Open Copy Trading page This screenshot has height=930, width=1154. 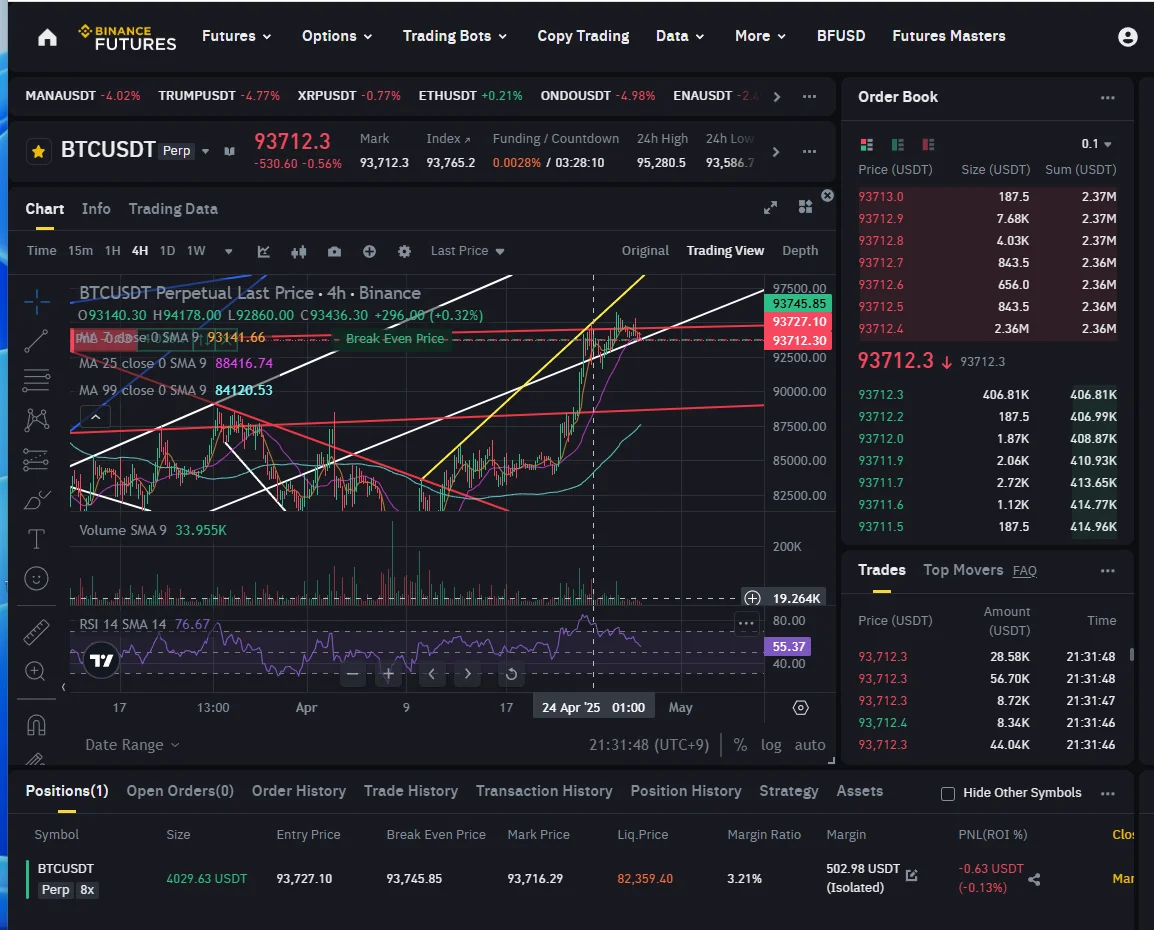583,36
